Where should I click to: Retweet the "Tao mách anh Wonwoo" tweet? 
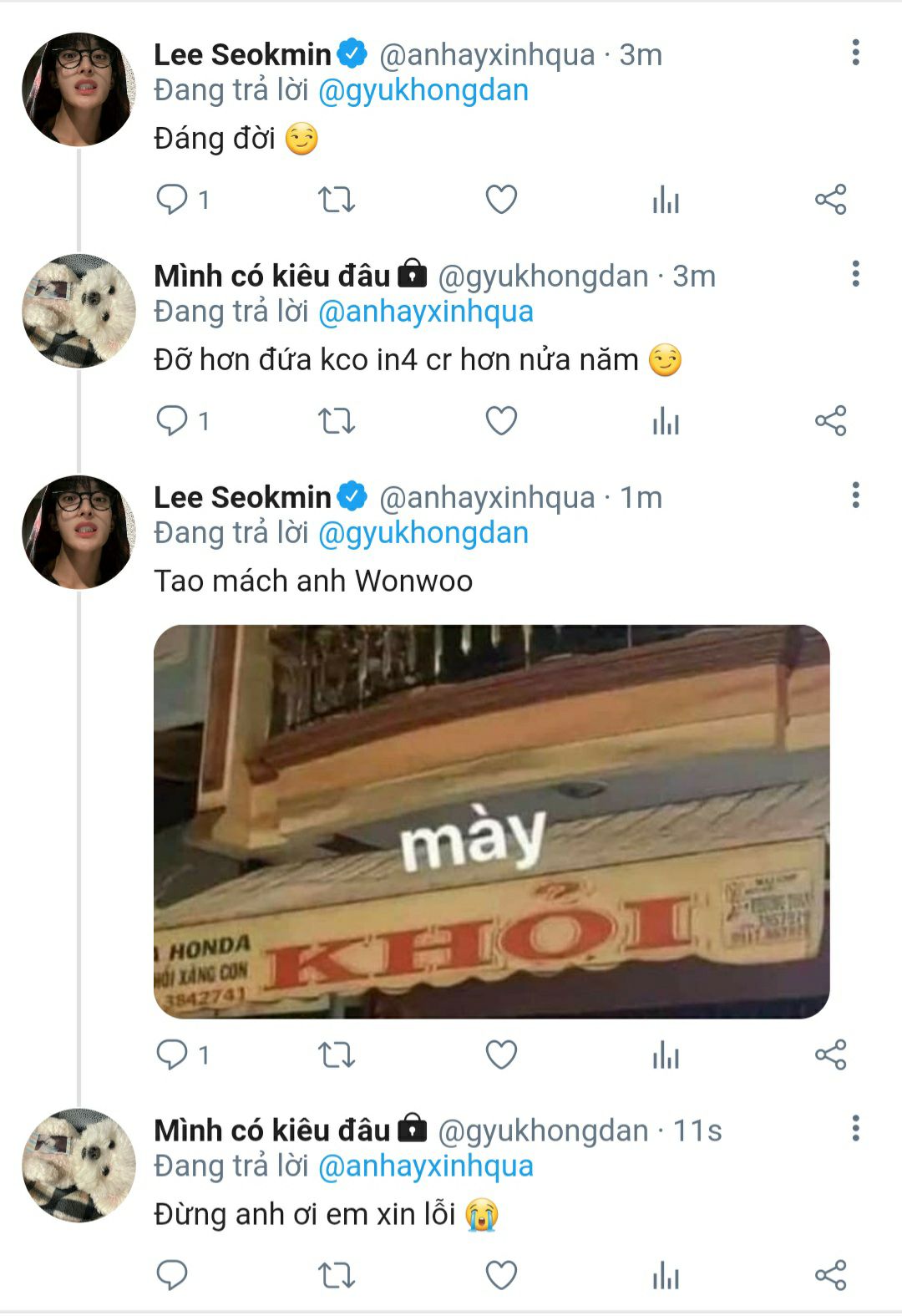pos(337,1055)
